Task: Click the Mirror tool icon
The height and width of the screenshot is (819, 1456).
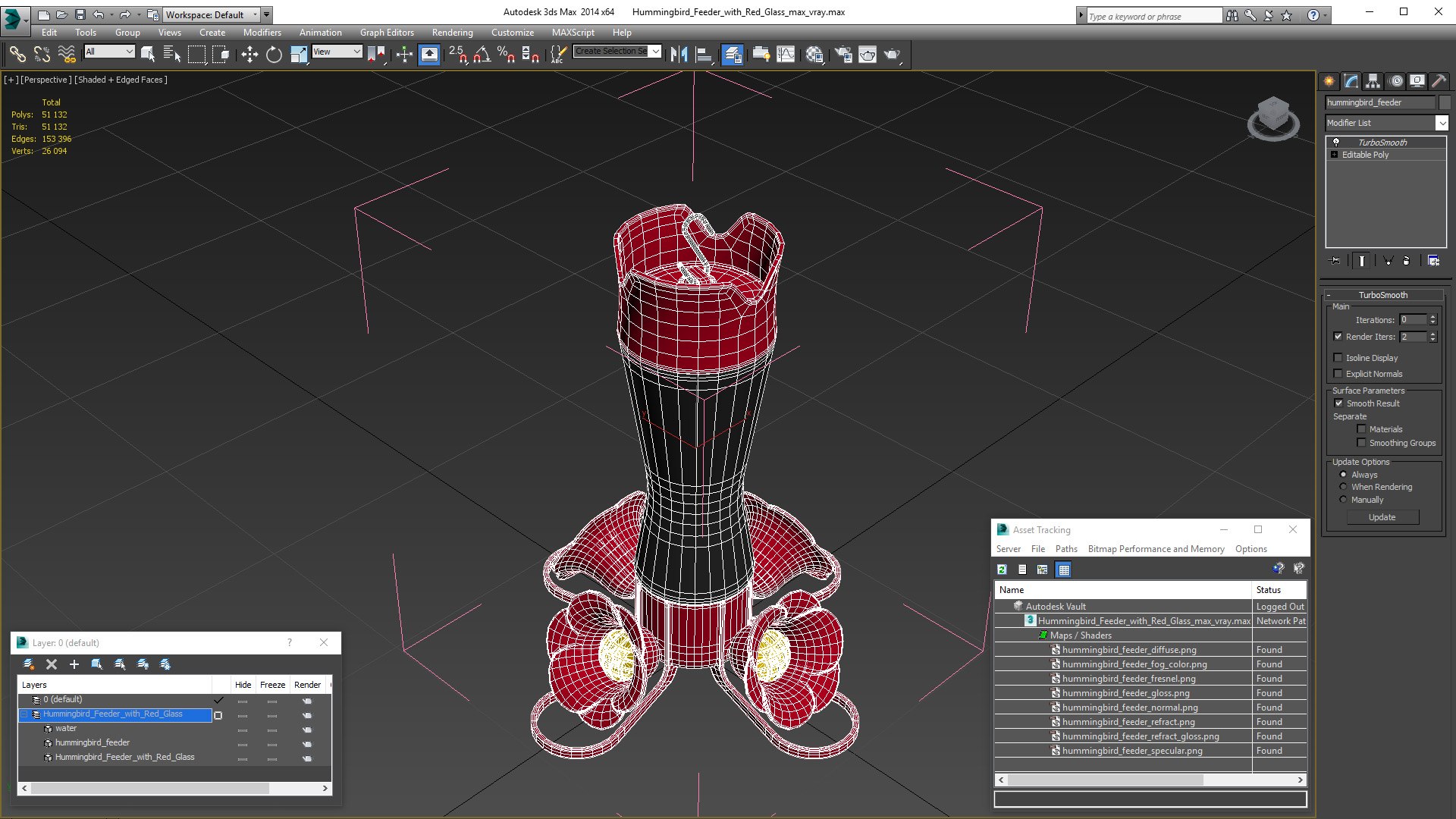Action: pos(679,54)
